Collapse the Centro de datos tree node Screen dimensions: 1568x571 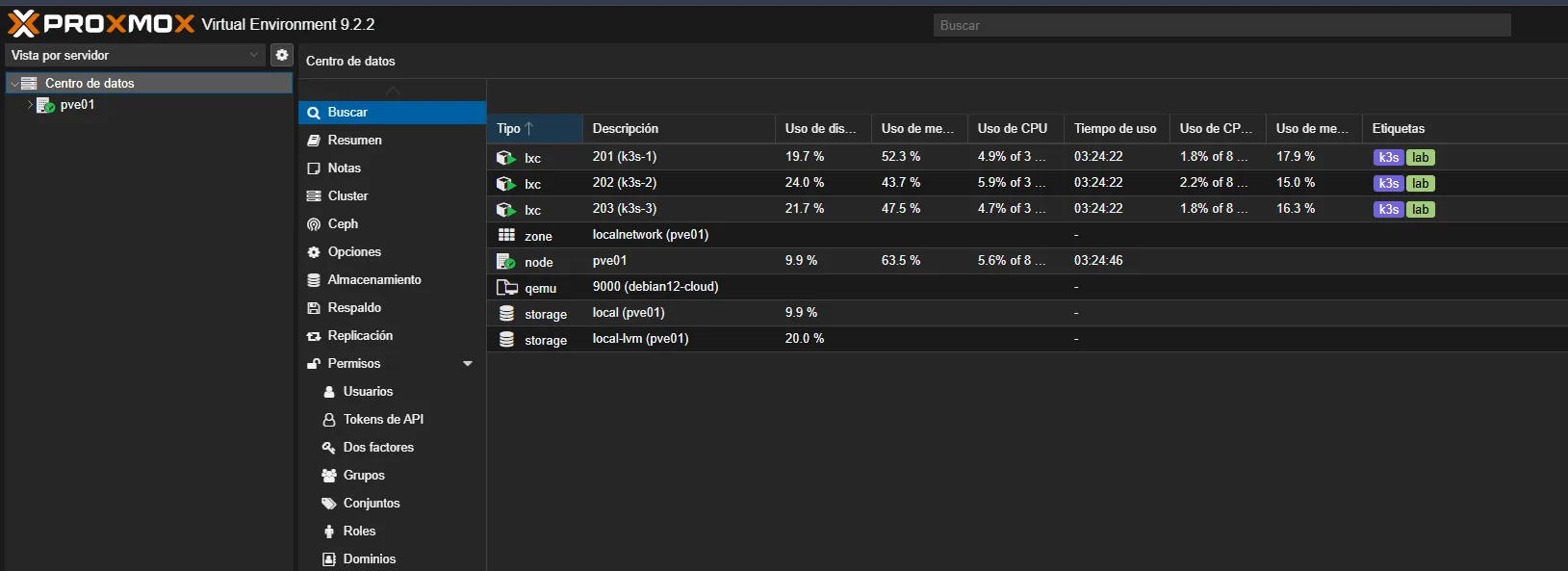14,84
